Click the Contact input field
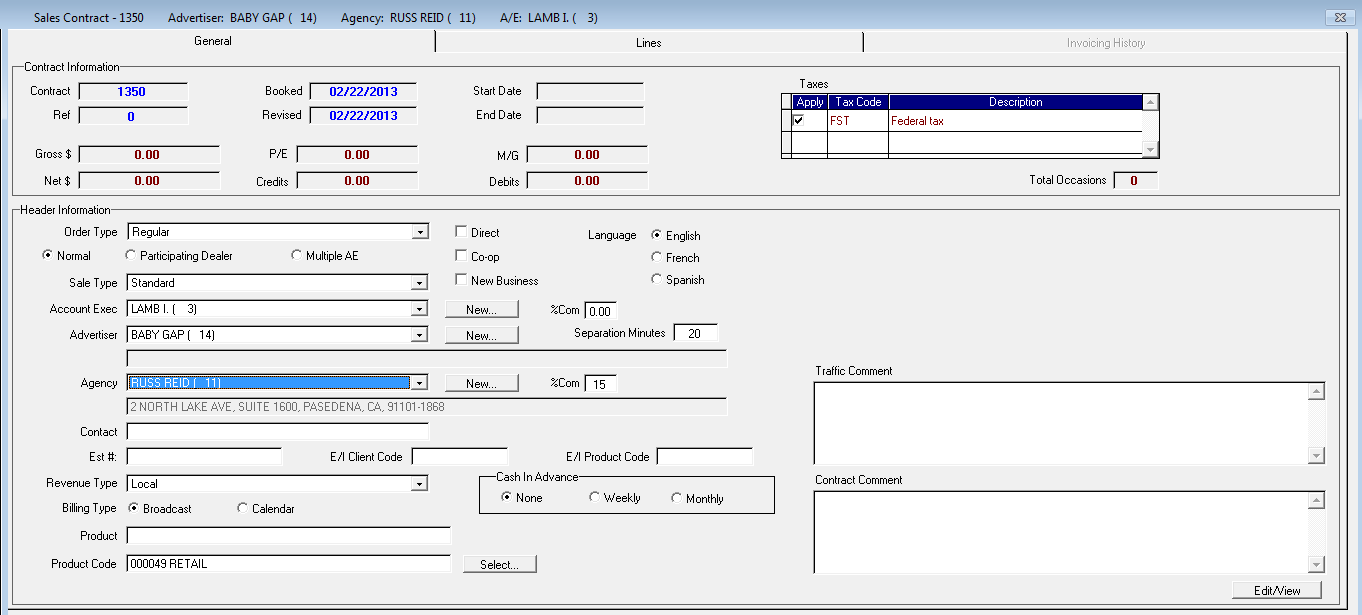Screen dimensions: 1362x615 pyautogui.click(x=277, y=432)
